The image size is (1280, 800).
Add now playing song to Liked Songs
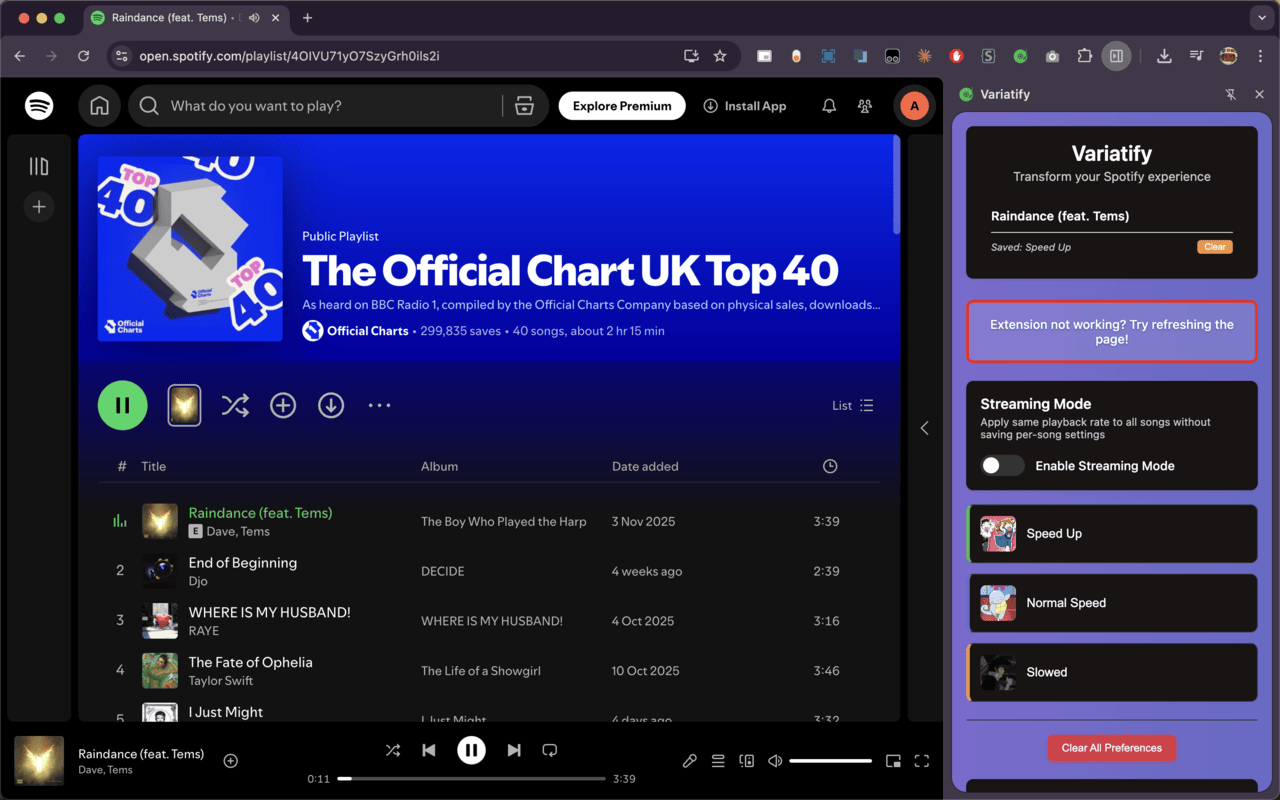point(230,761)
